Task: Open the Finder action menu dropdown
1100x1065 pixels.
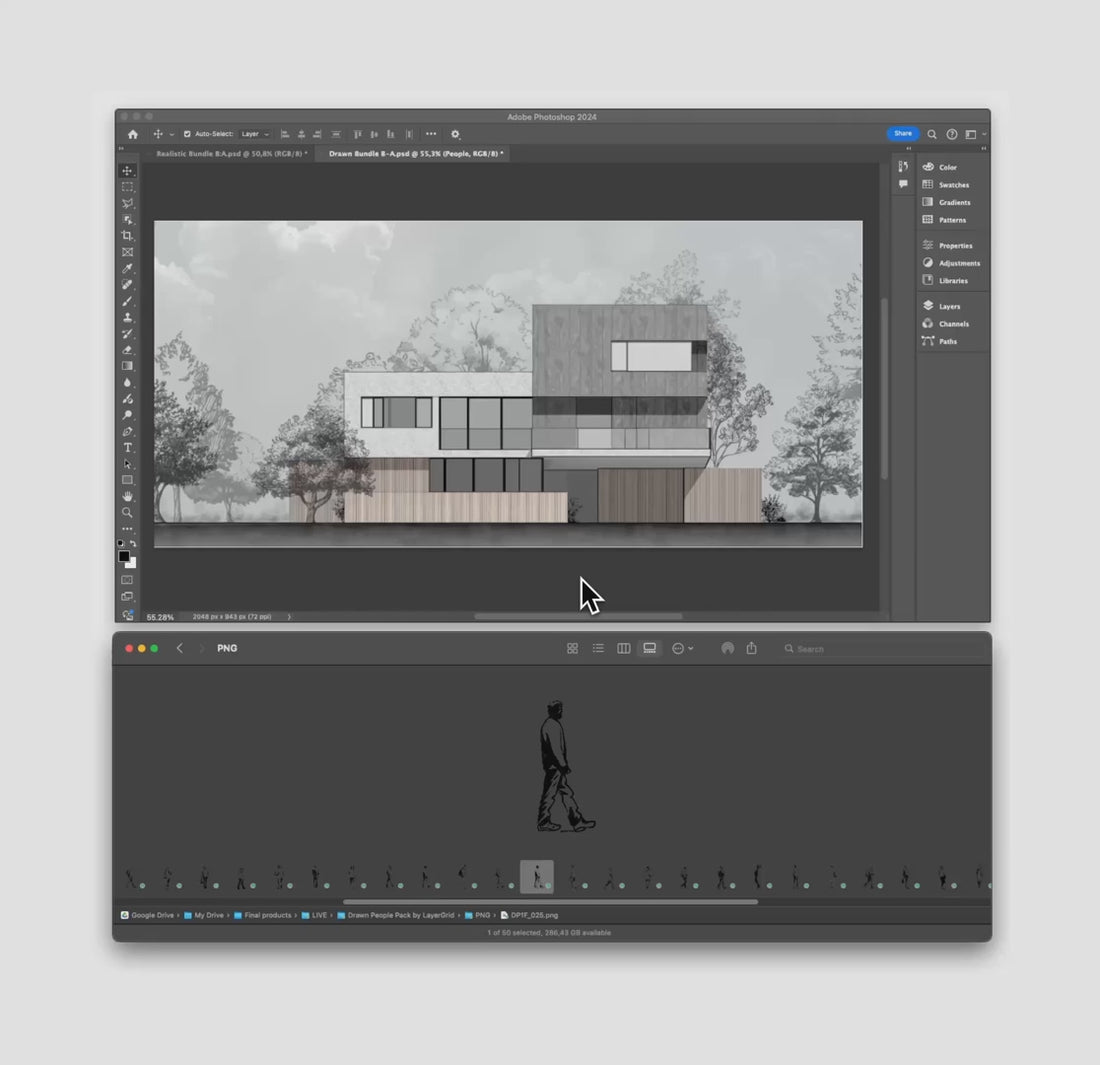Action: 682,648
